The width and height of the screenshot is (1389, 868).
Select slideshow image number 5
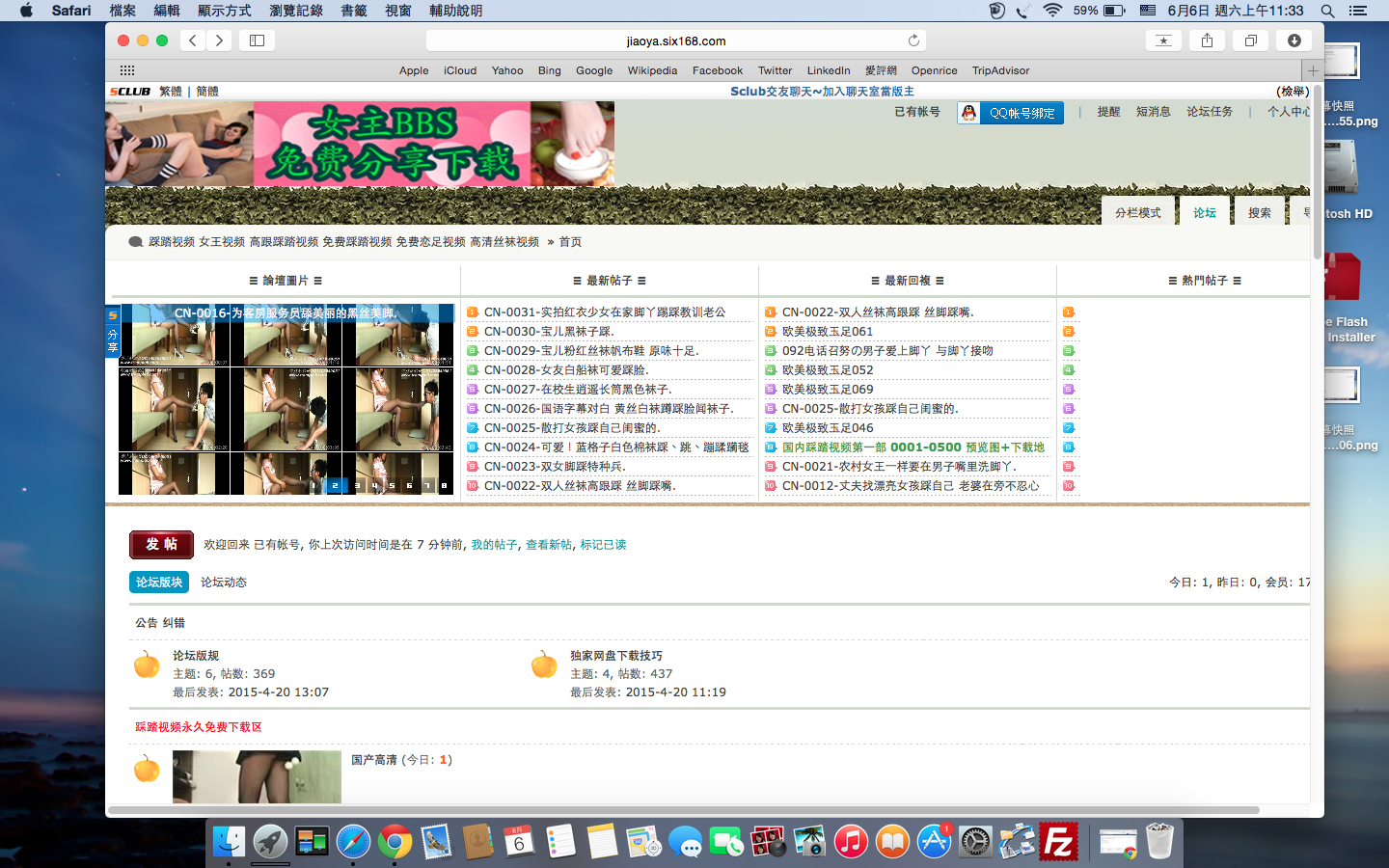pos(392,486)
